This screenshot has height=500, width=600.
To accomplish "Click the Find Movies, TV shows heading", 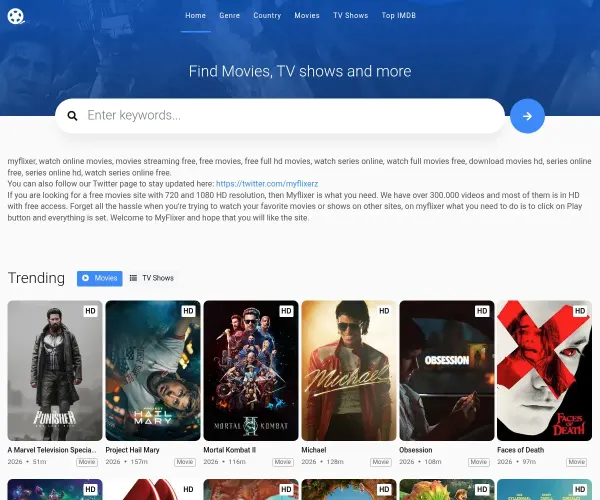I will 300,72.
